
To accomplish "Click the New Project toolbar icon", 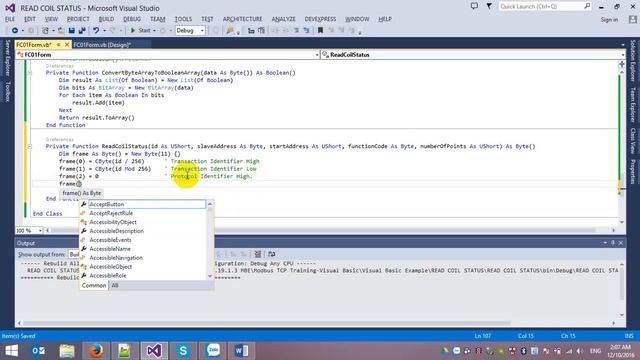I will pyautogui.click(x=46, y=31).
